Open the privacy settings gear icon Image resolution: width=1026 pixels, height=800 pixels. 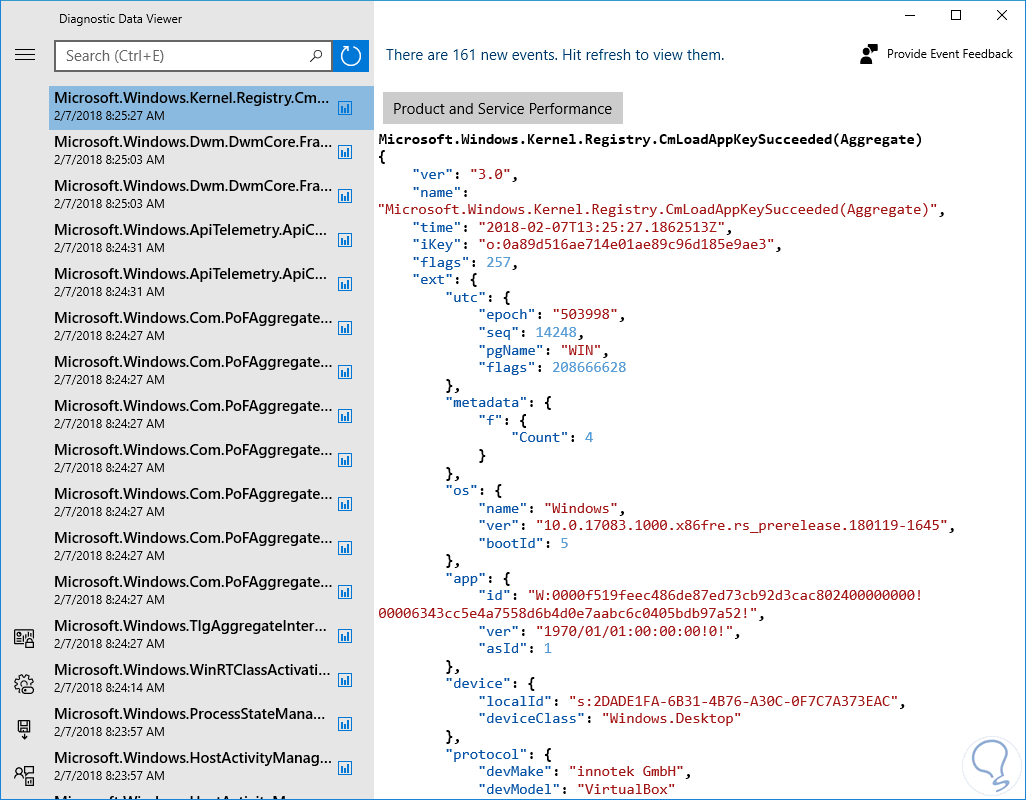(x=24, y=684)
